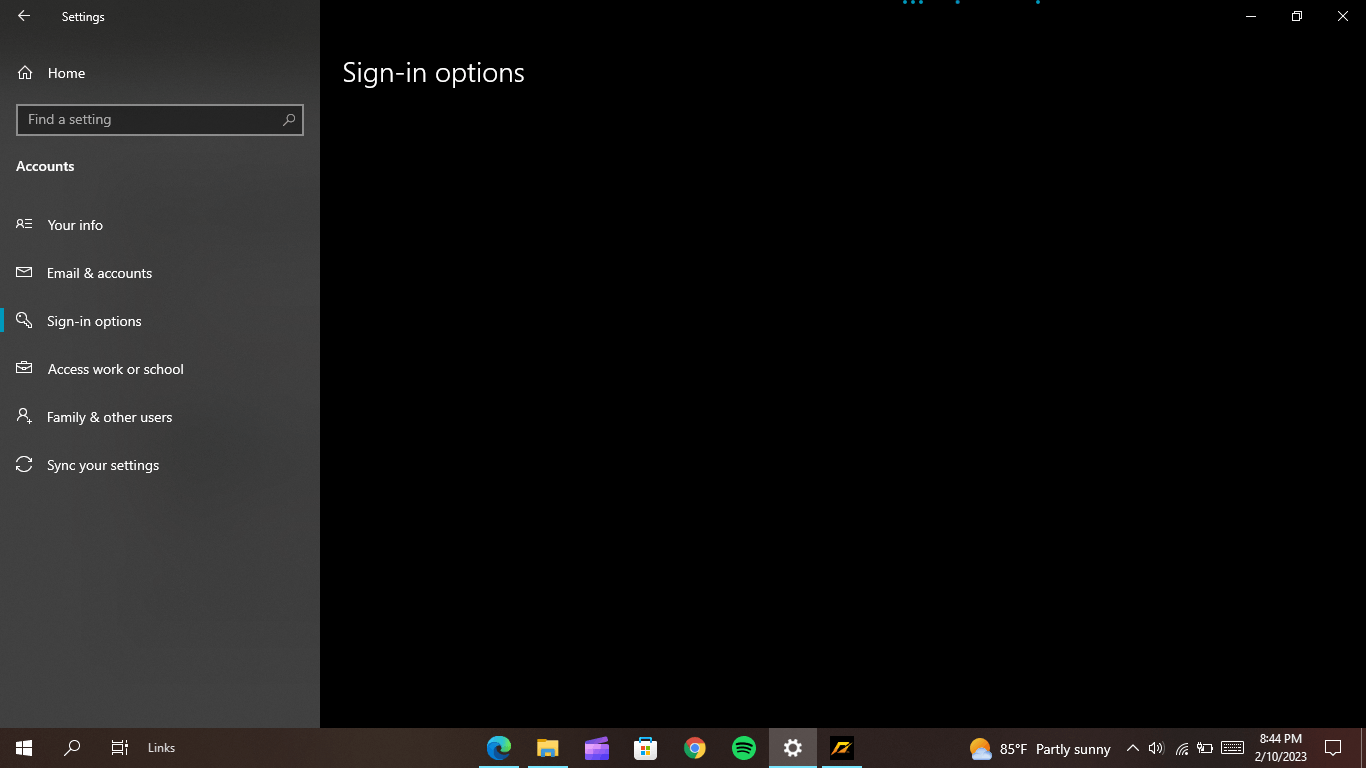1366x768 pixels.
Task: Open the purple clapperboard video app on the taskbar
Action: point(597,748)
